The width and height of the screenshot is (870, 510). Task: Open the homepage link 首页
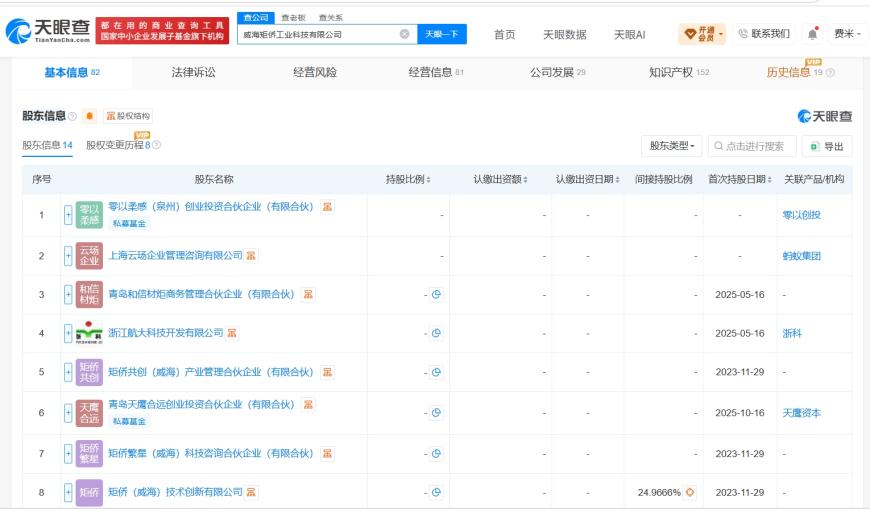(x=504, y=34)
